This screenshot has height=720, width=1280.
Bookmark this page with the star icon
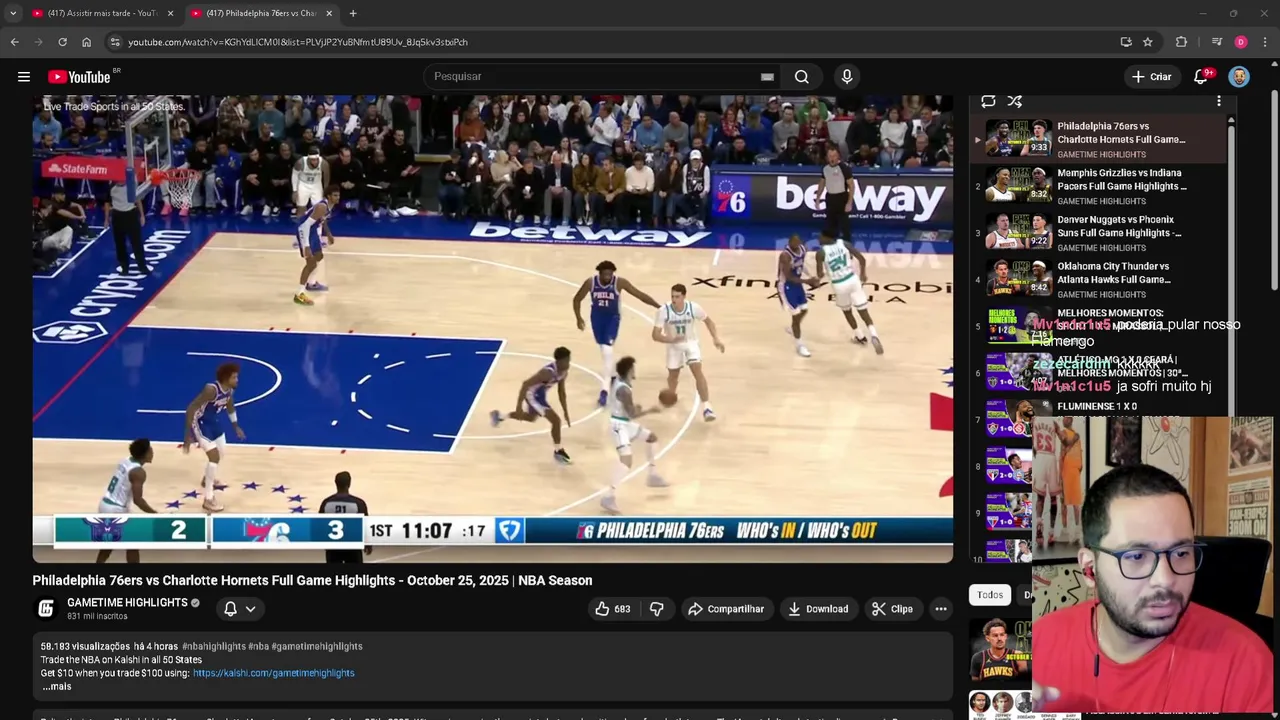point(1148,42)
